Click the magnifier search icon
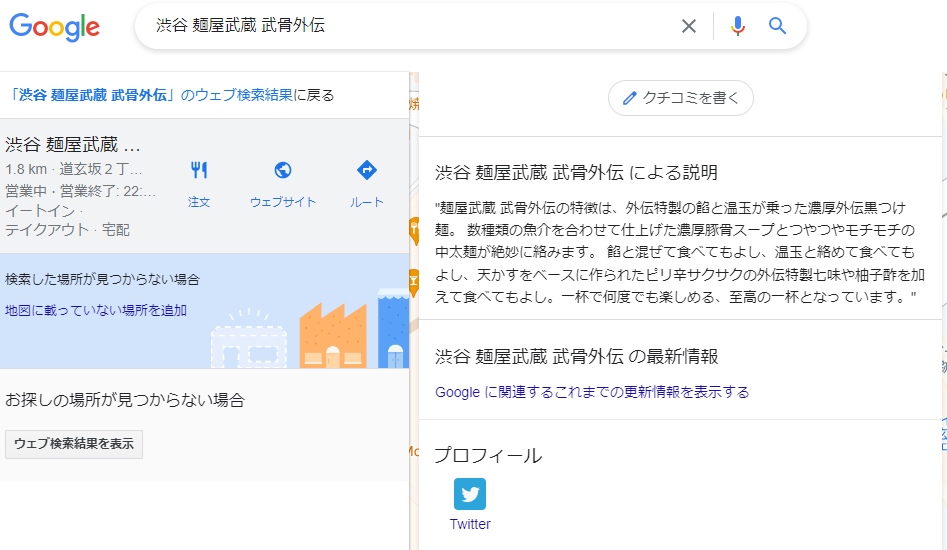 (x=777, y=26)
